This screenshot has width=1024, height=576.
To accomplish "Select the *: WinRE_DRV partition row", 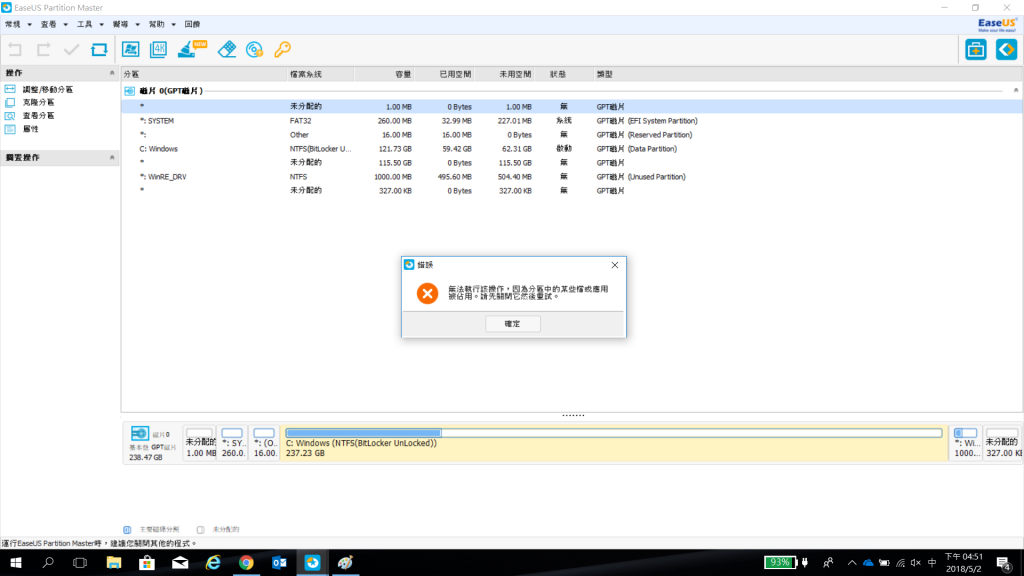I will coord(571,177).
